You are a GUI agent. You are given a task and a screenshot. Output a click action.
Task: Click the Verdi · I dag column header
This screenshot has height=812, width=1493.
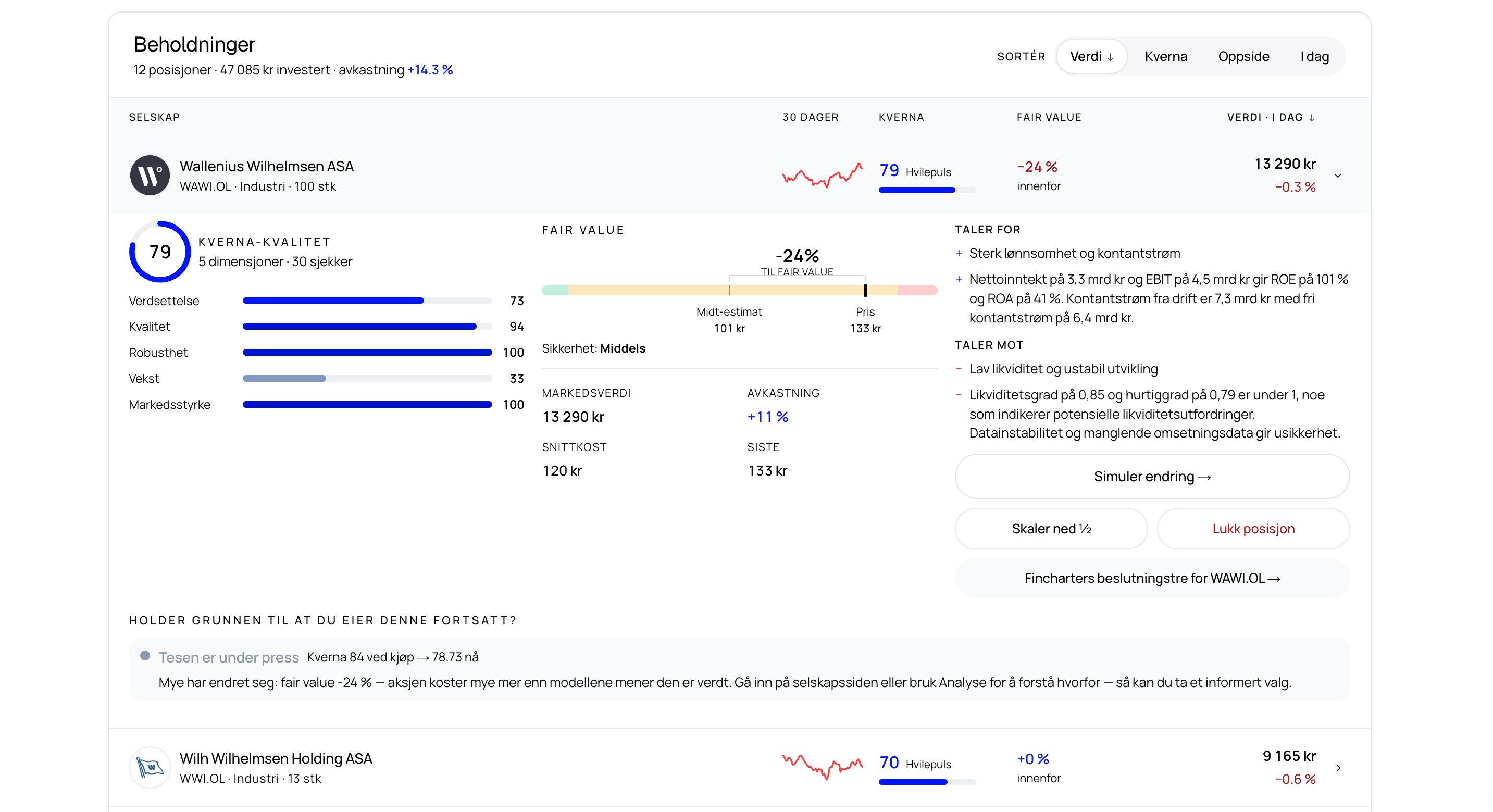pyautogui.click(x=1271, y=117)
